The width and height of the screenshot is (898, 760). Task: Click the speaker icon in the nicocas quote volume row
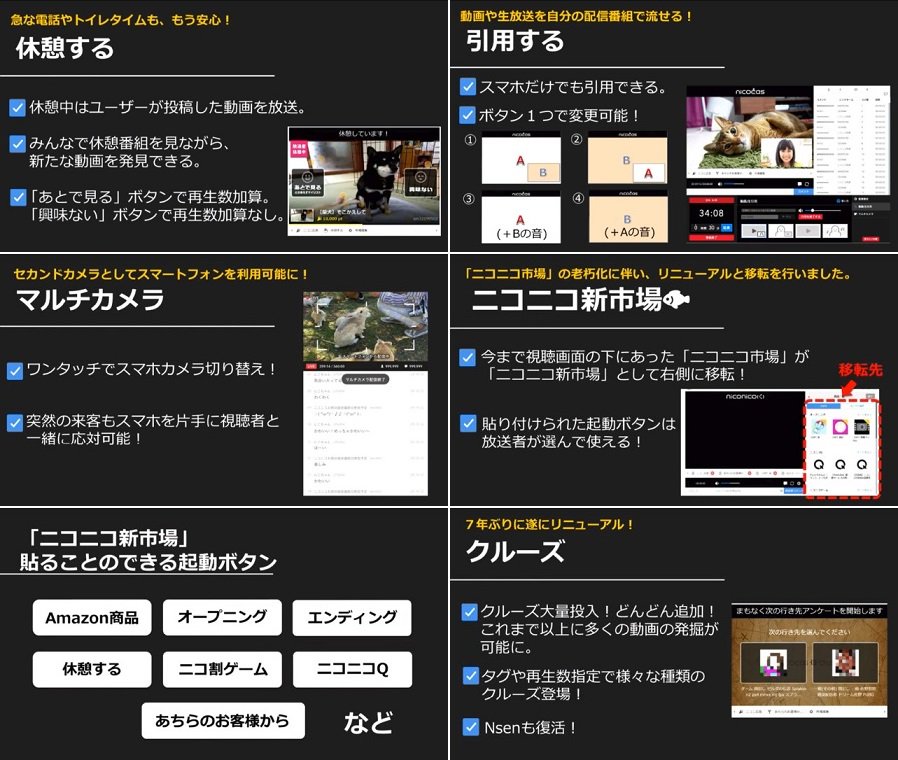point(800,210)
